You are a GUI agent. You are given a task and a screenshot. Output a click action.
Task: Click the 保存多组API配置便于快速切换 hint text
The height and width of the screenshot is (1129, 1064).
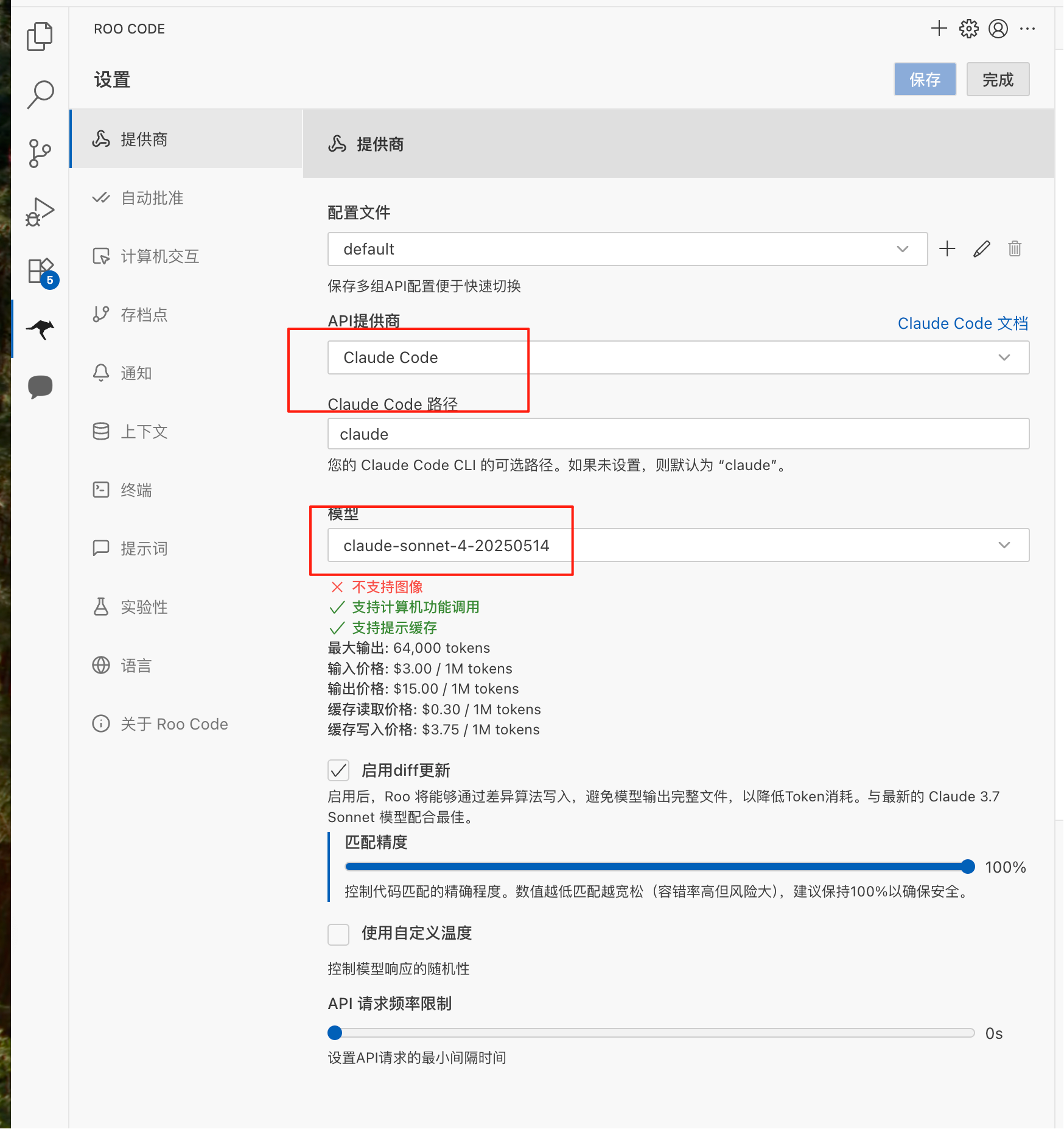pos(424,286)
